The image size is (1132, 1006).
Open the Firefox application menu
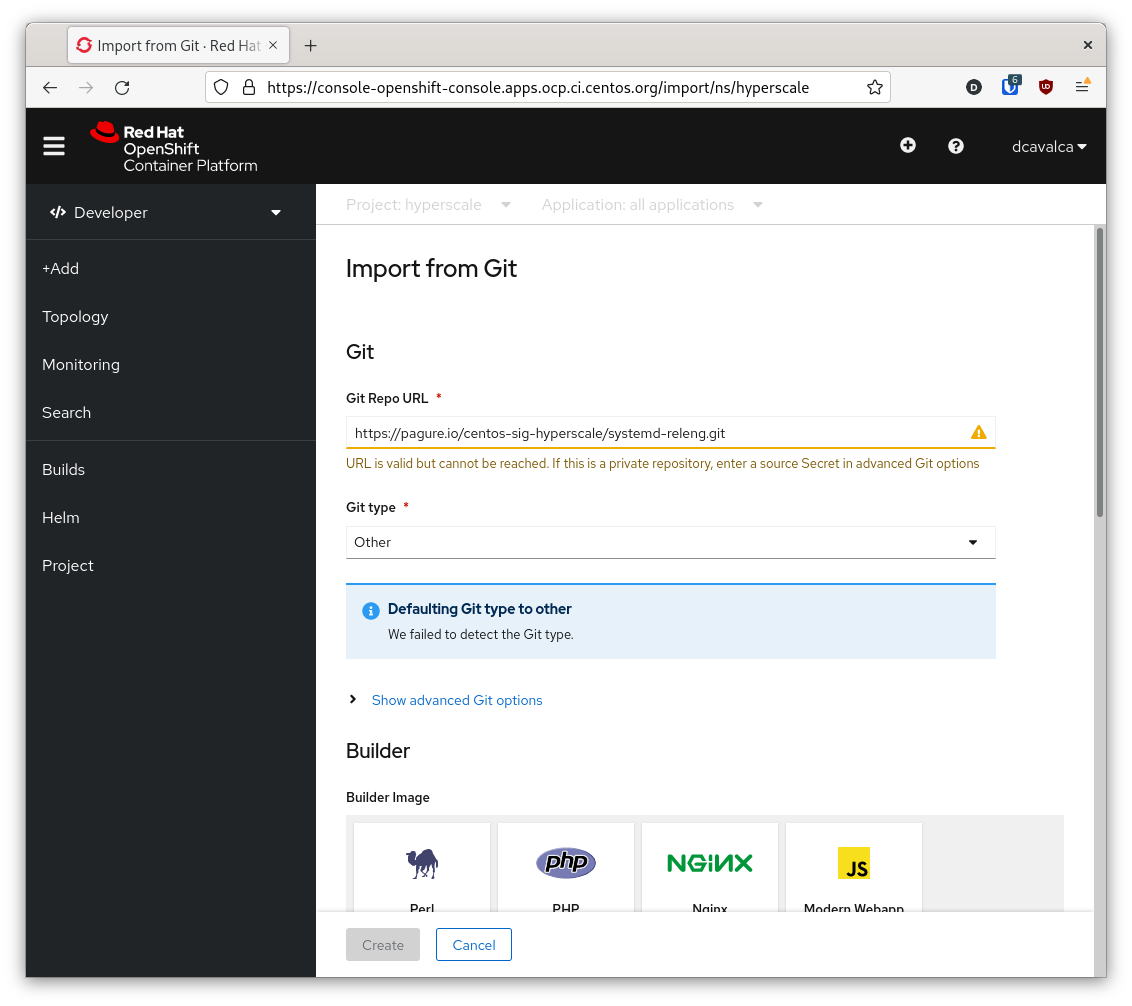point(1082,86)
